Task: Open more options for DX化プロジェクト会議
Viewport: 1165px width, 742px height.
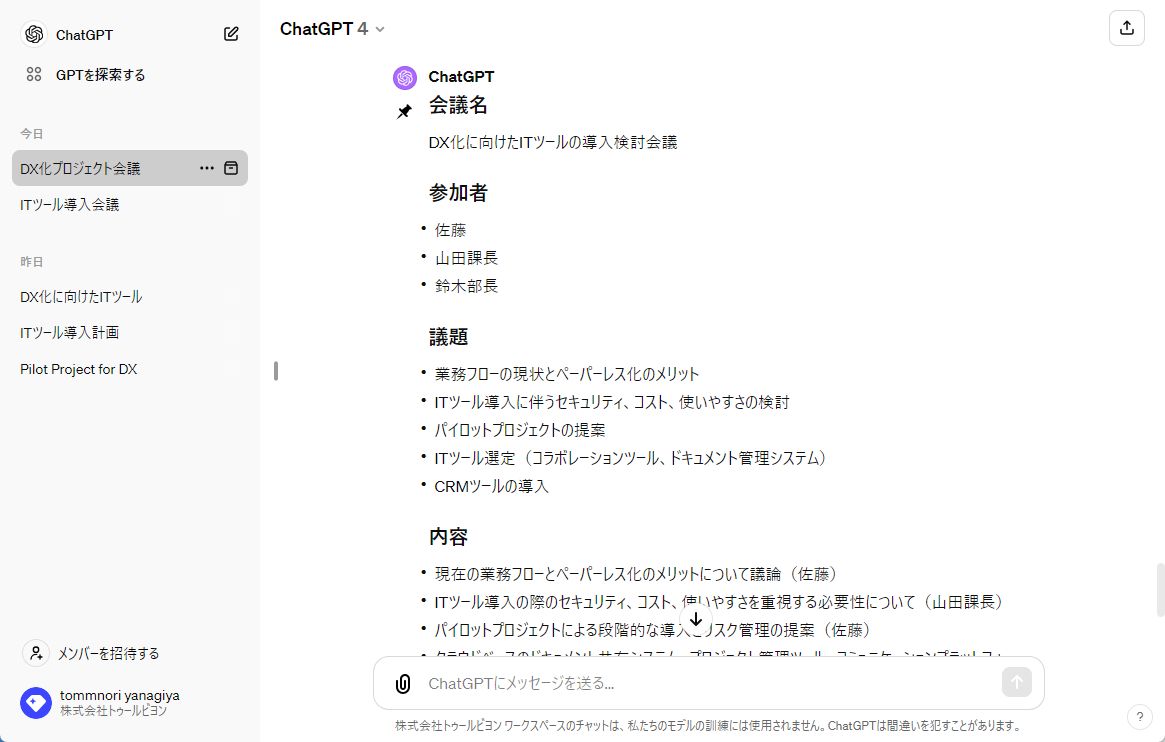Action: [x=207, y=168]
